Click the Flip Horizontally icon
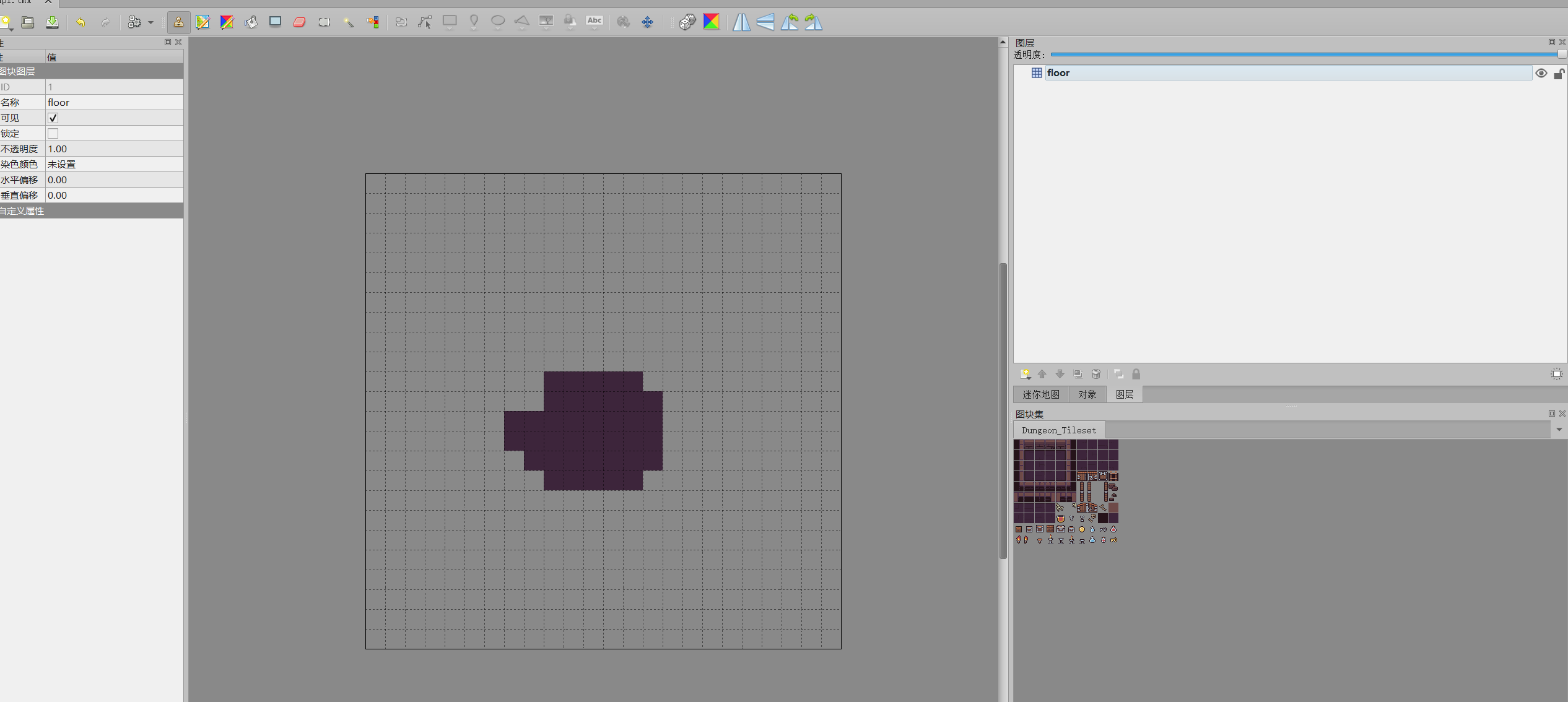This screenshot has height=702, width=1568. 741,22
